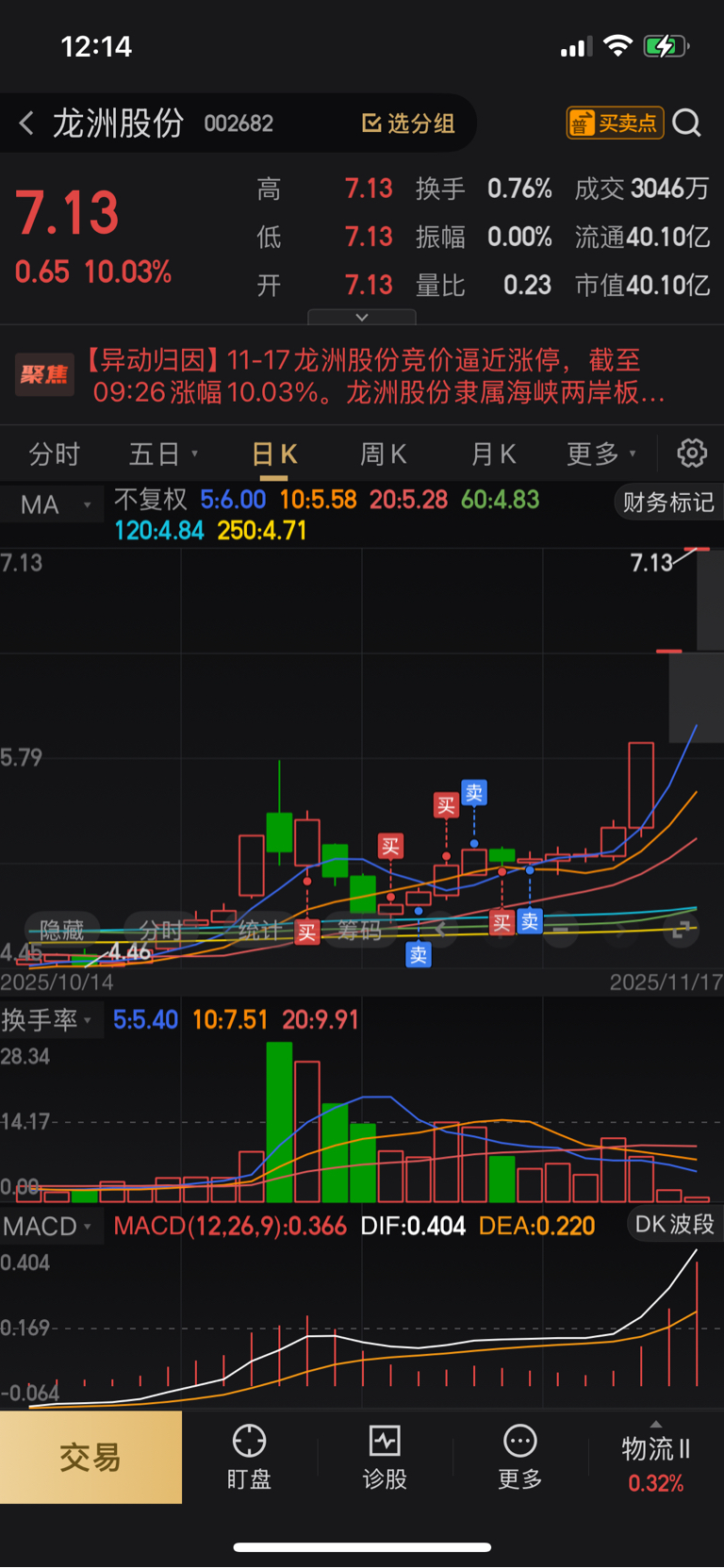The image size is (724, 1568).
Task: Change 不复权 adjustment mode
Action: click(151, 500)
